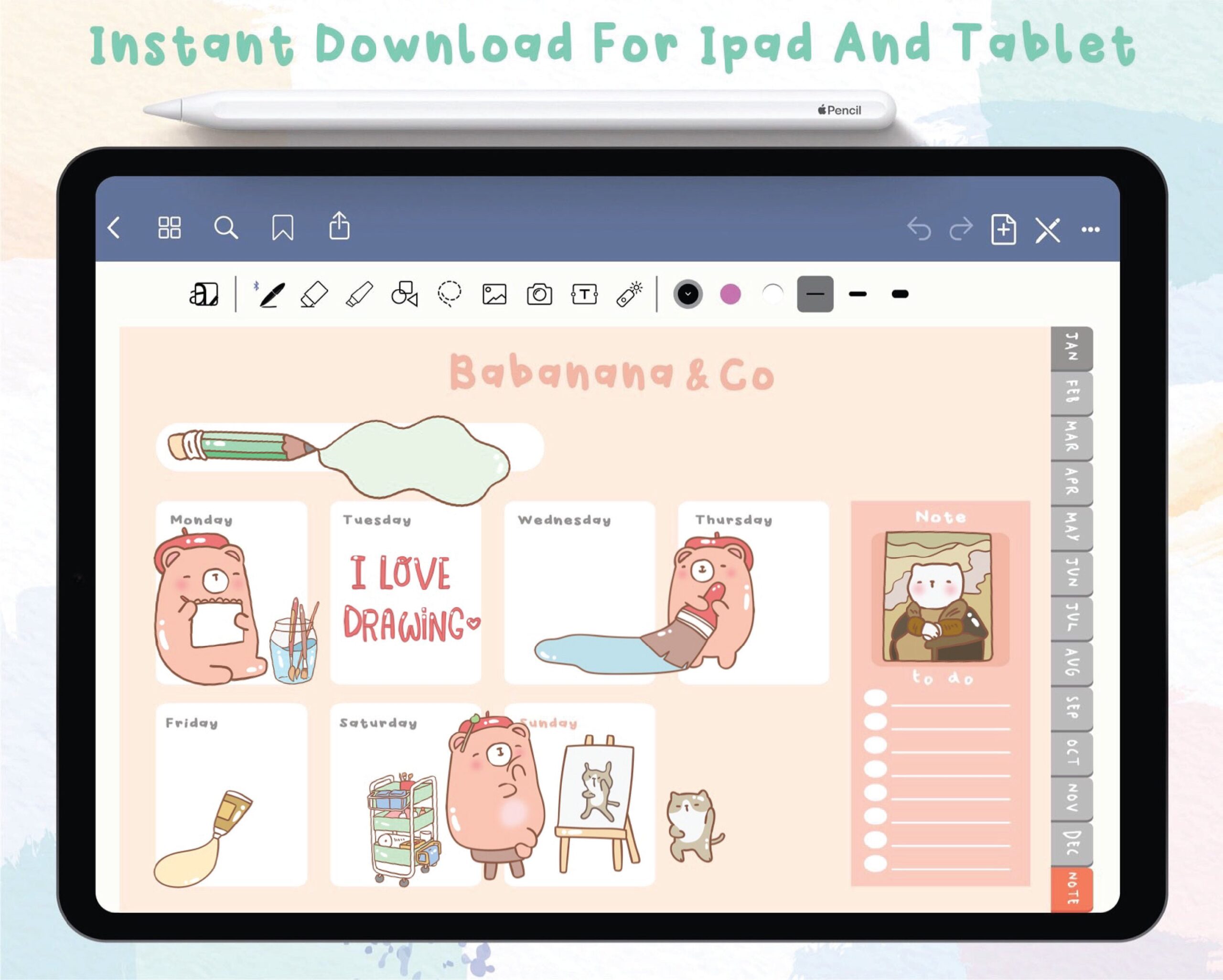Screen dimensions: 1223x980
Task: Go to the JAN month tab
Action: click(x=1071, y=348)
